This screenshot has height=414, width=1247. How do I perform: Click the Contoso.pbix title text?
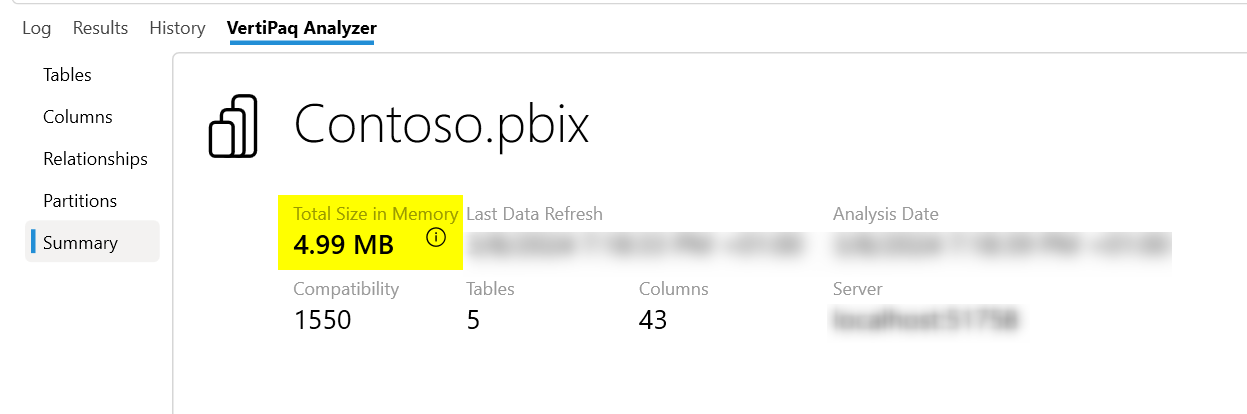coord(441,126)
